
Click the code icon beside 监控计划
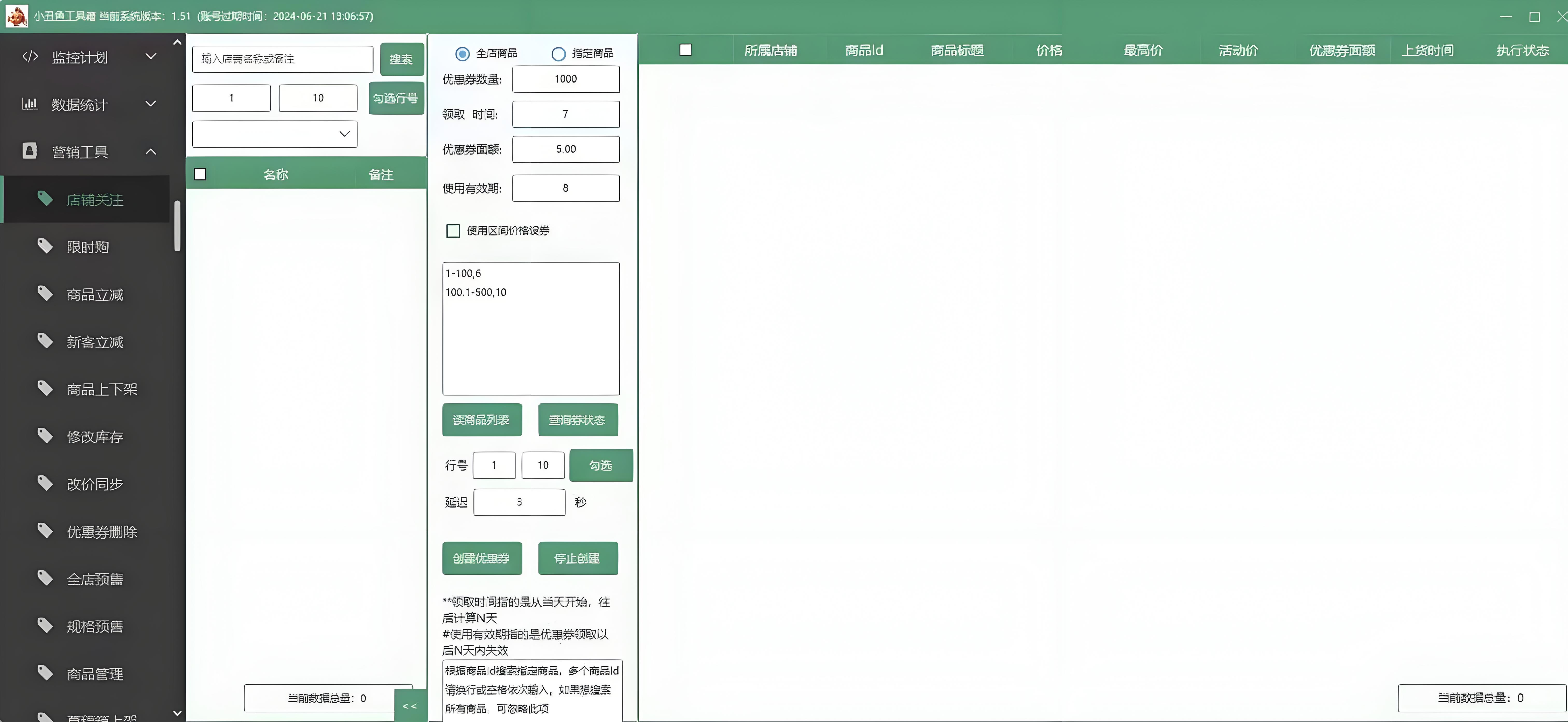point(30,57)
